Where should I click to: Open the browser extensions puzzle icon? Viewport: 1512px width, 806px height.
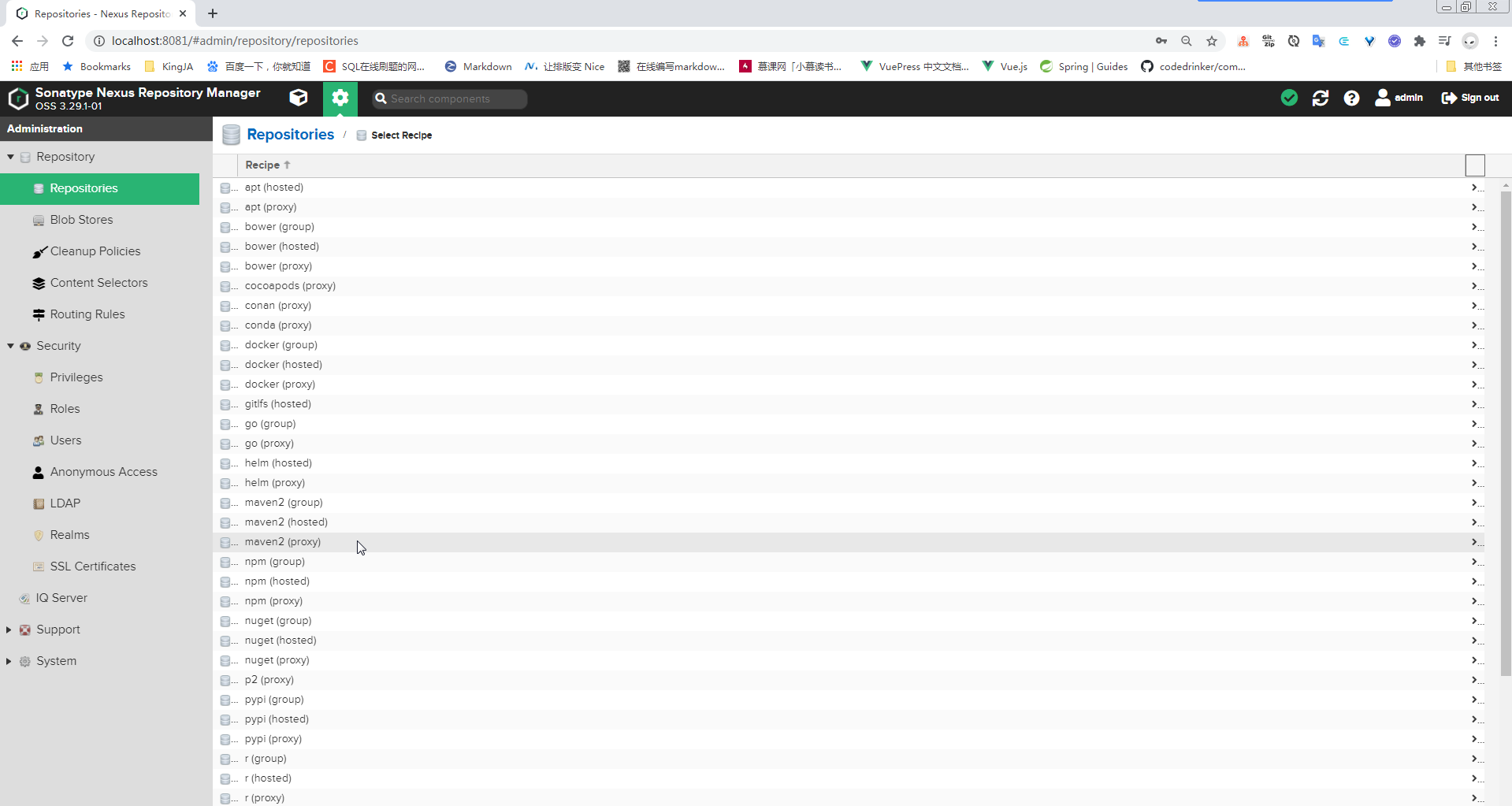1420,41
